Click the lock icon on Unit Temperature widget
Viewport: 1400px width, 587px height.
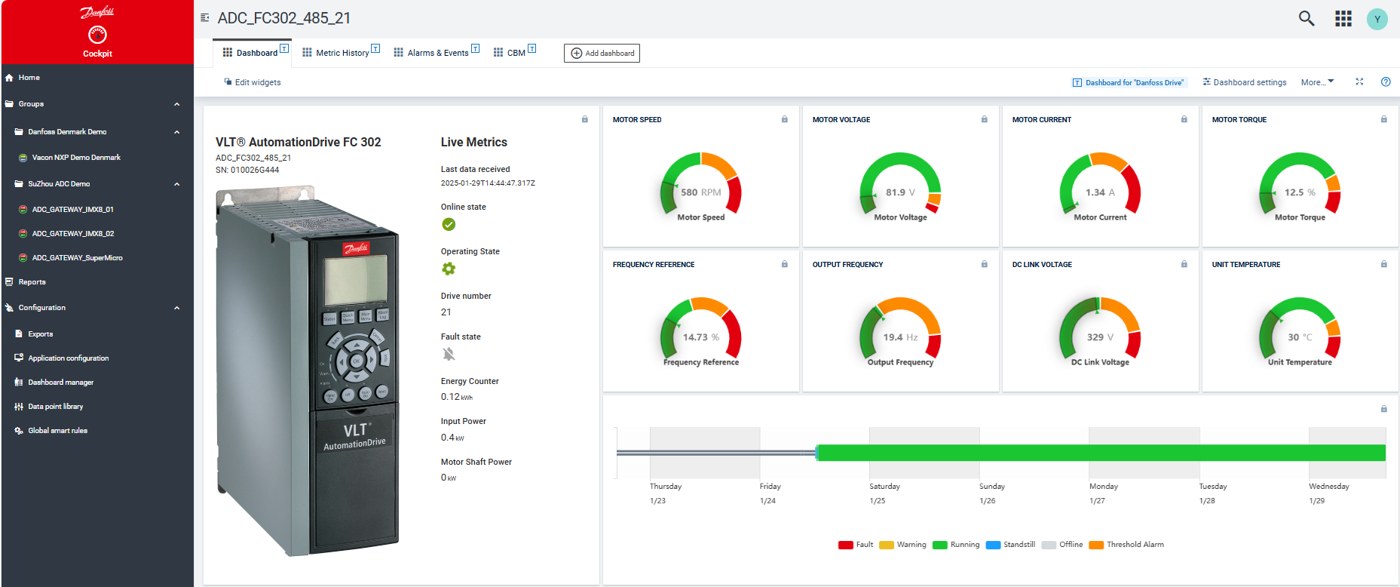click(x=1384, y=264)
